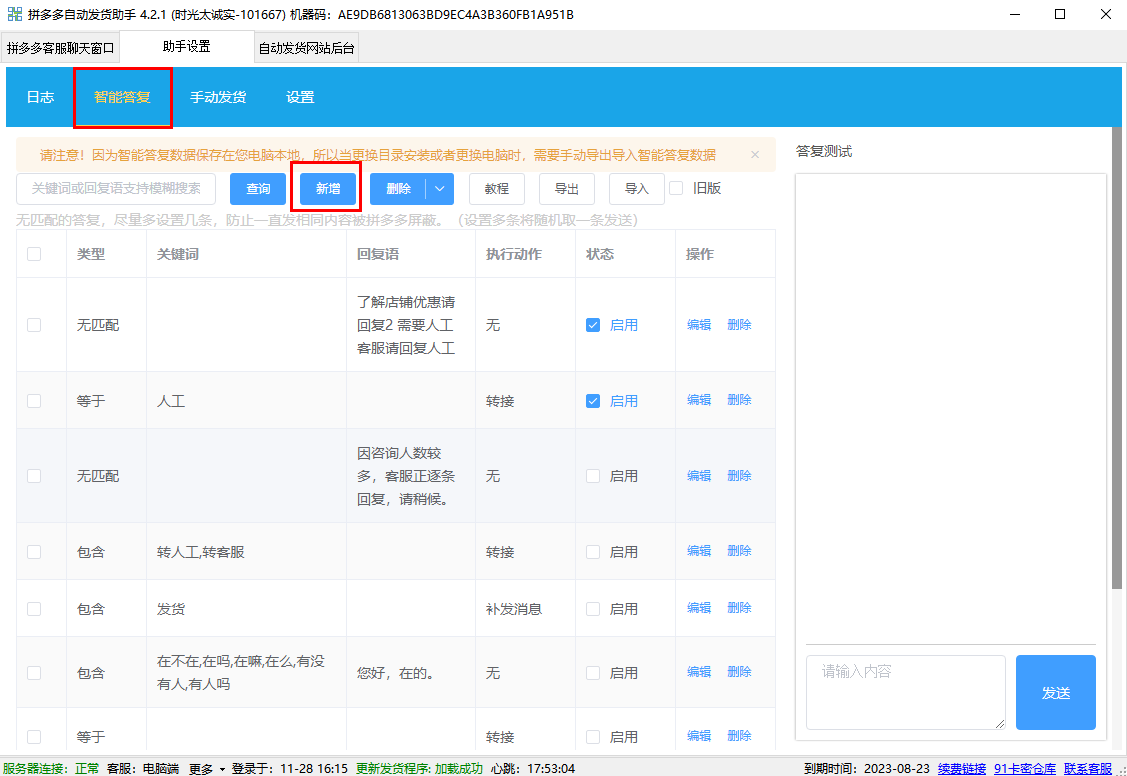The height and width of the screenshot is (776, 1127).
Task: Edit the 您好，在的 reply row
Action: pyautogui.click(x=699, y=672)
